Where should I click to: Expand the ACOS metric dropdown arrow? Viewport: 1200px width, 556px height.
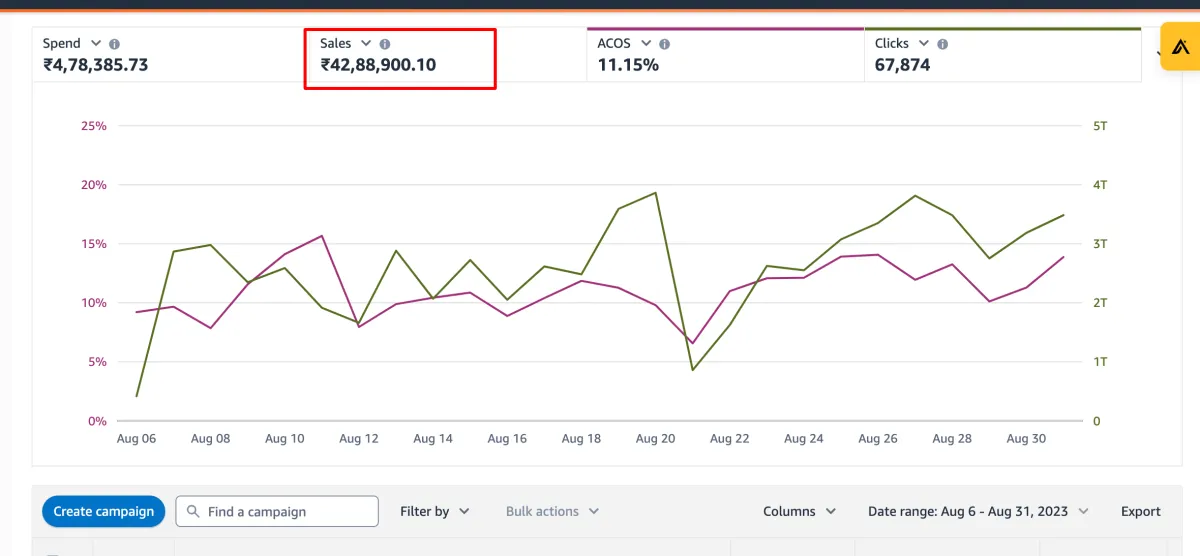646,43
